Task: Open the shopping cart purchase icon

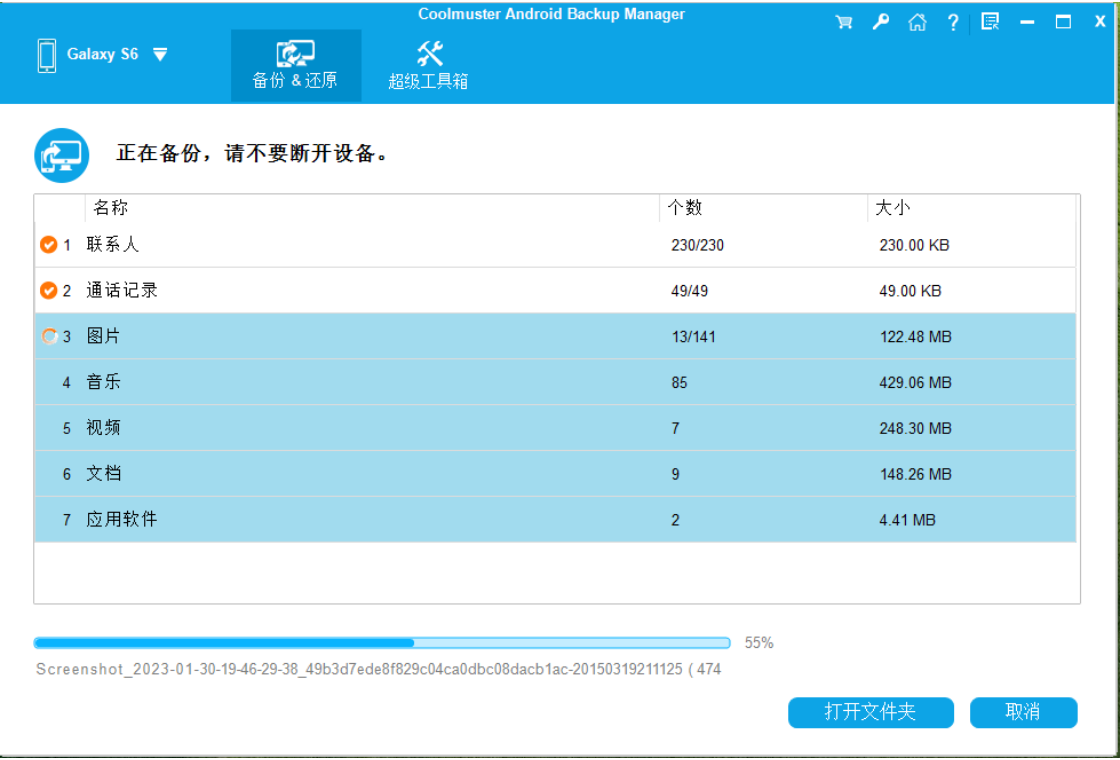Action: 844,22
